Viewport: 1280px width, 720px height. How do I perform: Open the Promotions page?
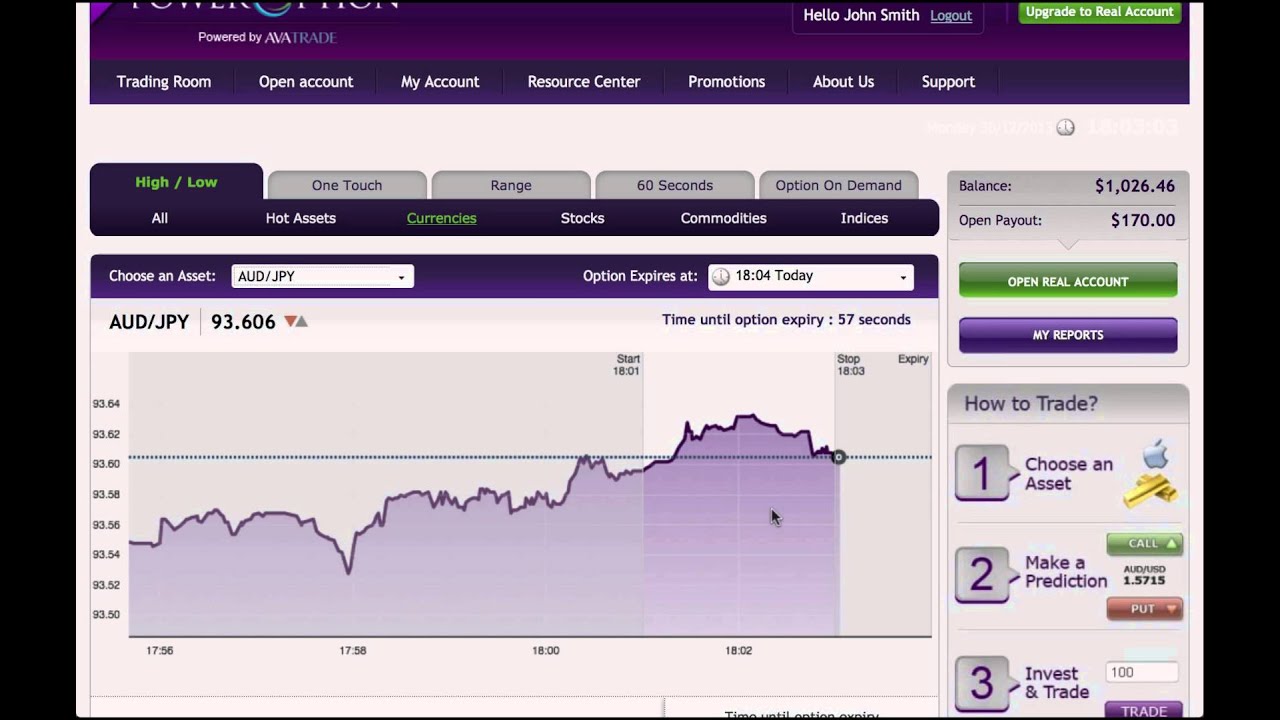click(727, 82)
